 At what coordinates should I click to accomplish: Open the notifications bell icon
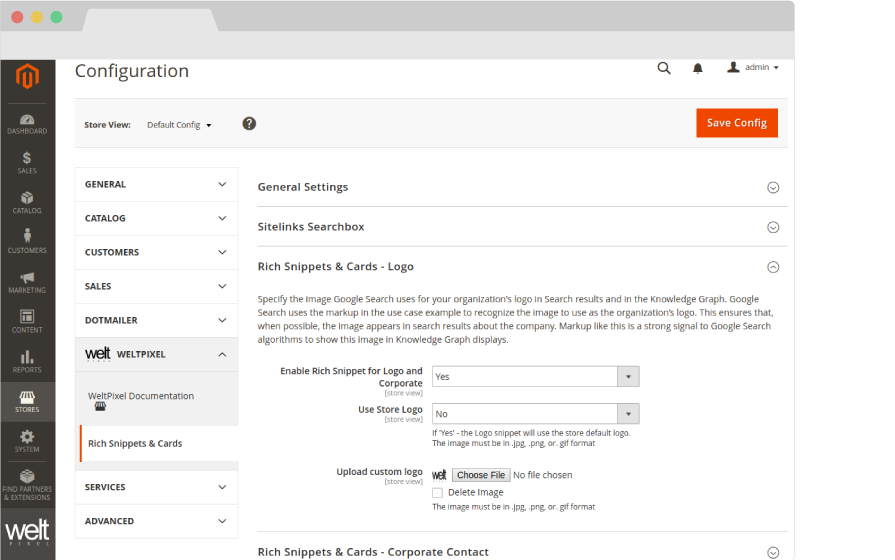[698, 68]
